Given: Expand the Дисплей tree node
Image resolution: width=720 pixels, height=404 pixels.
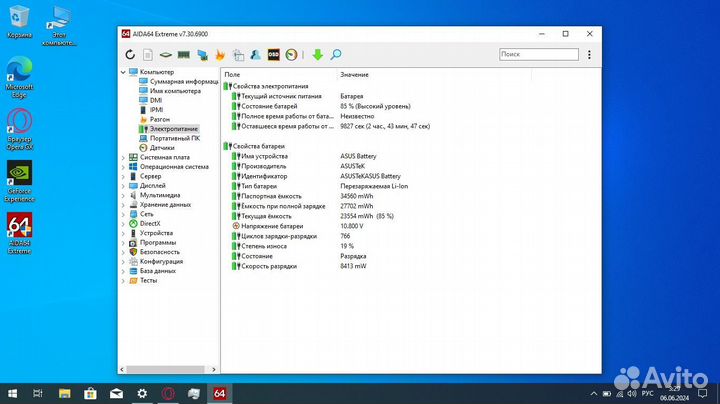Looking at the screenshot, I should 123,186.
